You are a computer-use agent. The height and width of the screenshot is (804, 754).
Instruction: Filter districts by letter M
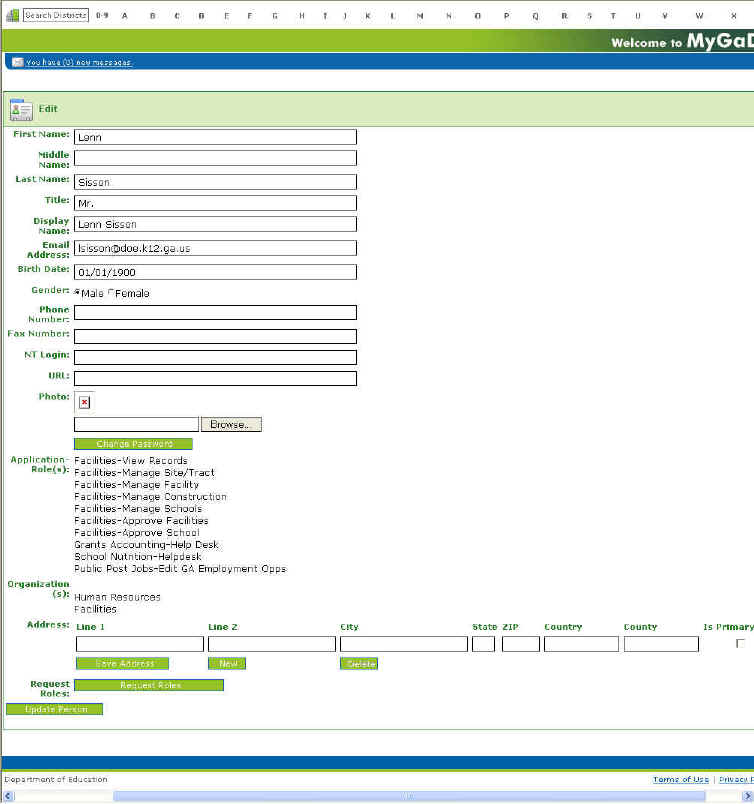tap(420, 16)
